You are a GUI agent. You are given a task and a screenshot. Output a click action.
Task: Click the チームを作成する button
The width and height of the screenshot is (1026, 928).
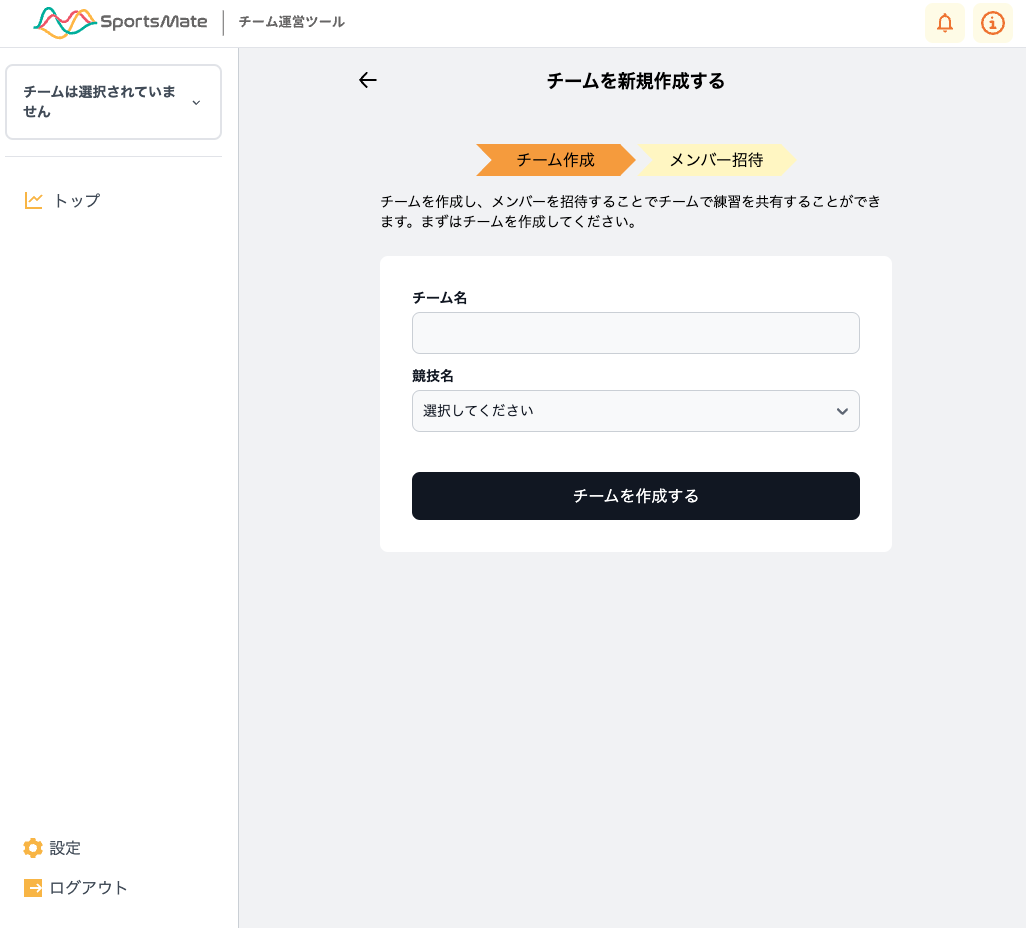(635, 496)
